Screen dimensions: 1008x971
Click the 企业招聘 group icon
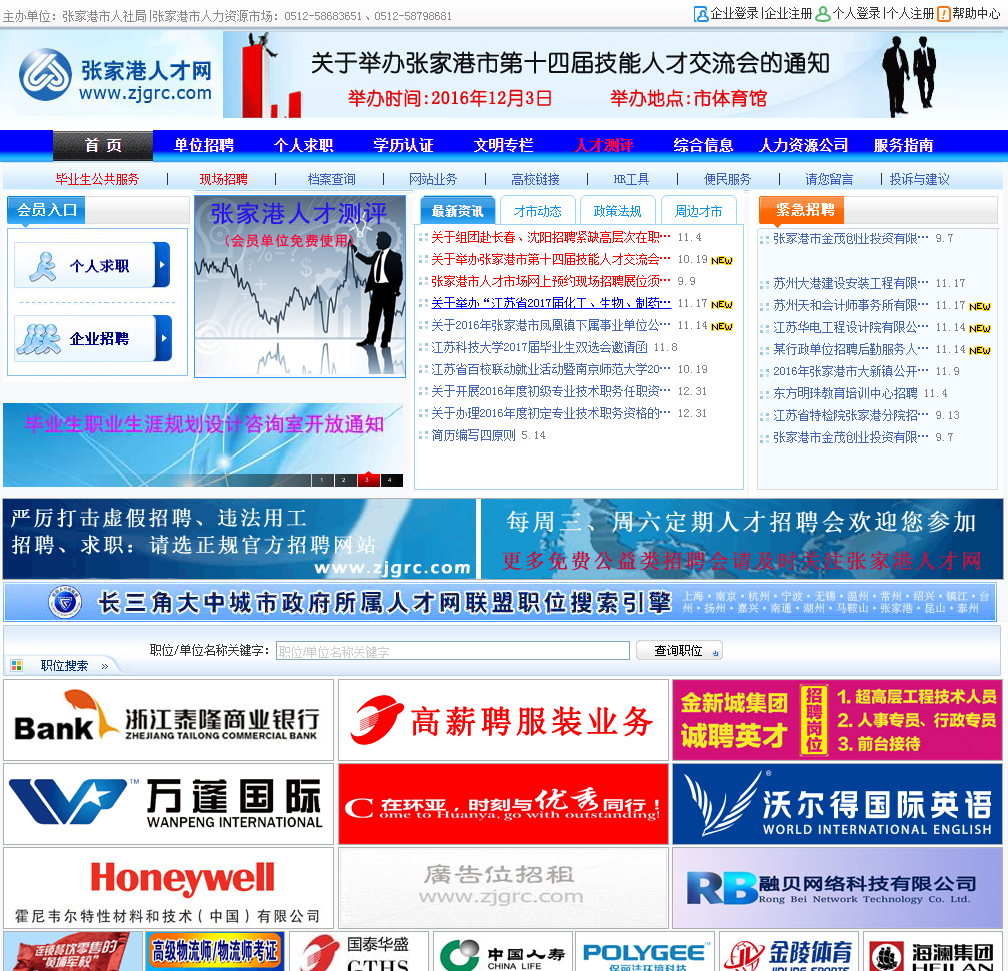click(x=39, y=338)
